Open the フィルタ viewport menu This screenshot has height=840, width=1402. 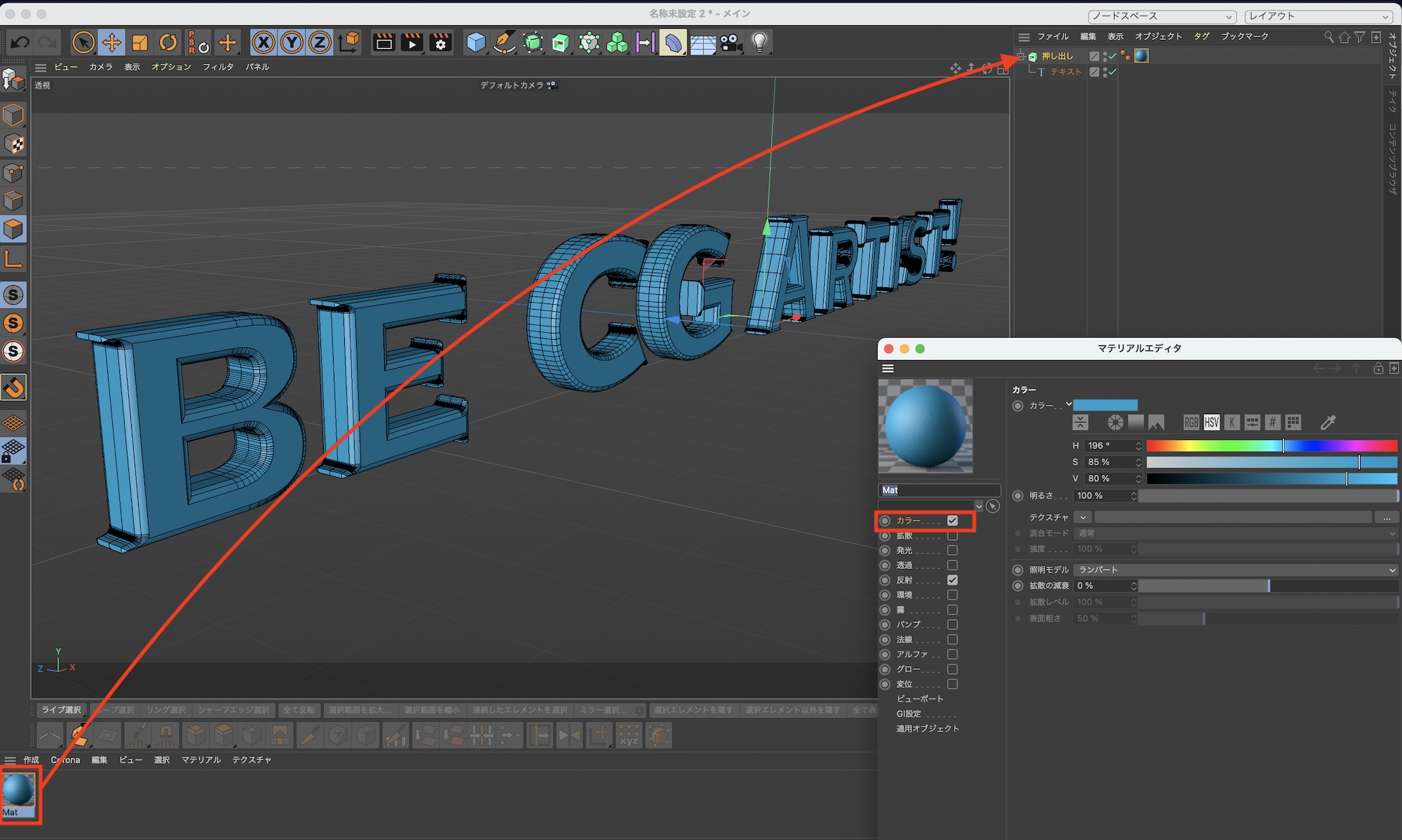pyautogui.click(x=218, y=67)
